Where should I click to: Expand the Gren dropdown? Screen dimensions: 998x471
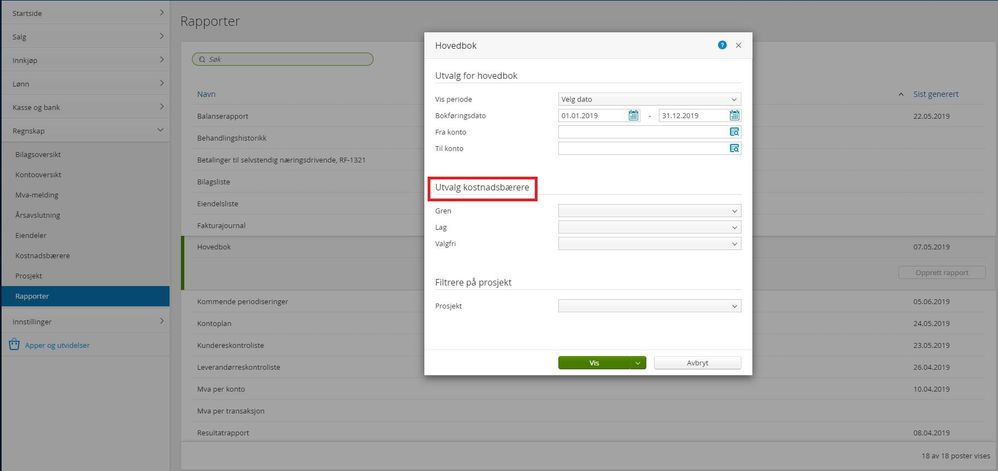(x=650, y=211)
